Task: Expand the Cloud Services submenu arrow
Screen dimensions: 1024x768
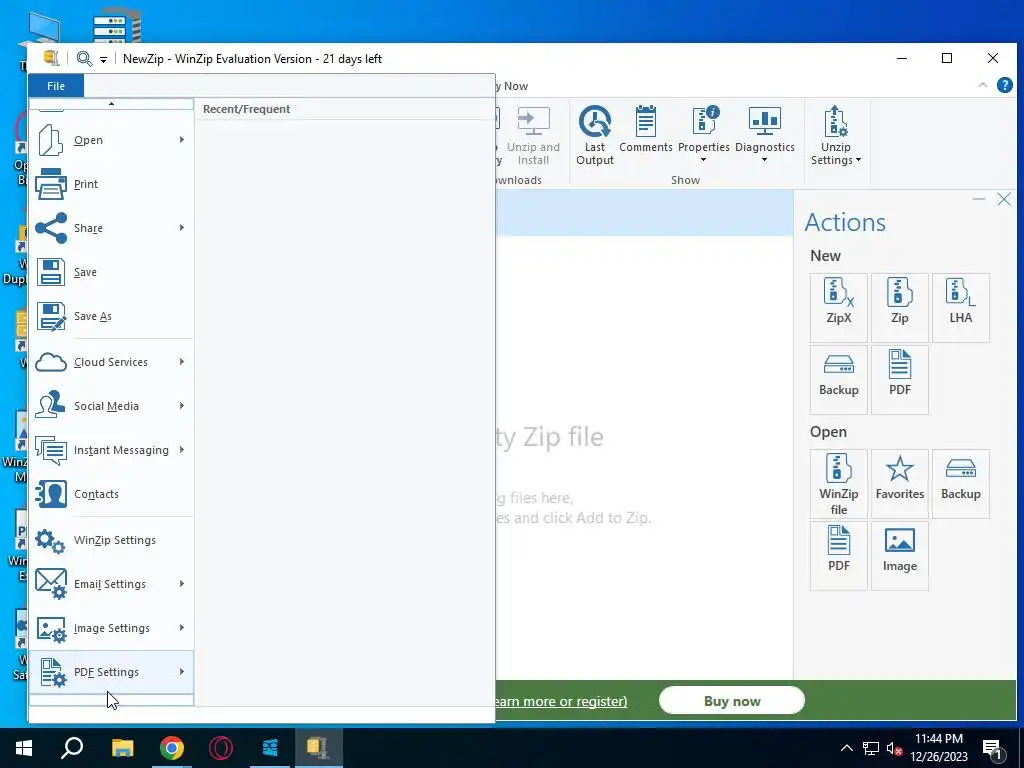Action: [182, 362]
